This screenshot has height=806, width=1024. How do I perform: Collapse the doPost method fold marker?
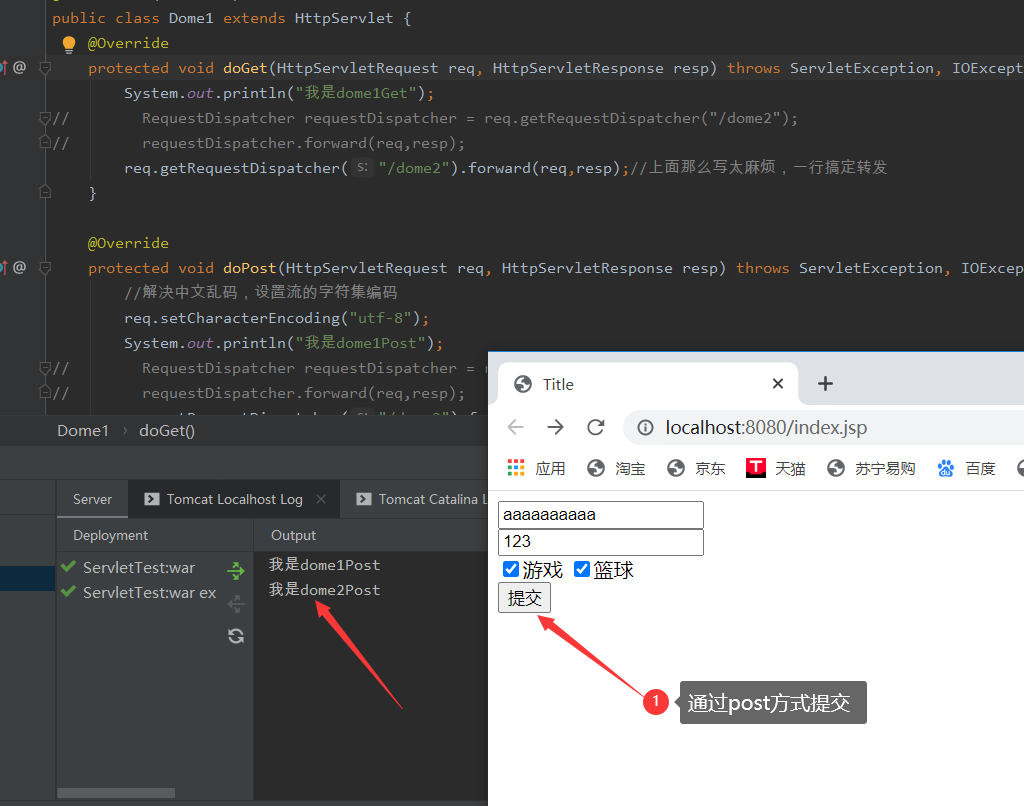click(45, 268)
